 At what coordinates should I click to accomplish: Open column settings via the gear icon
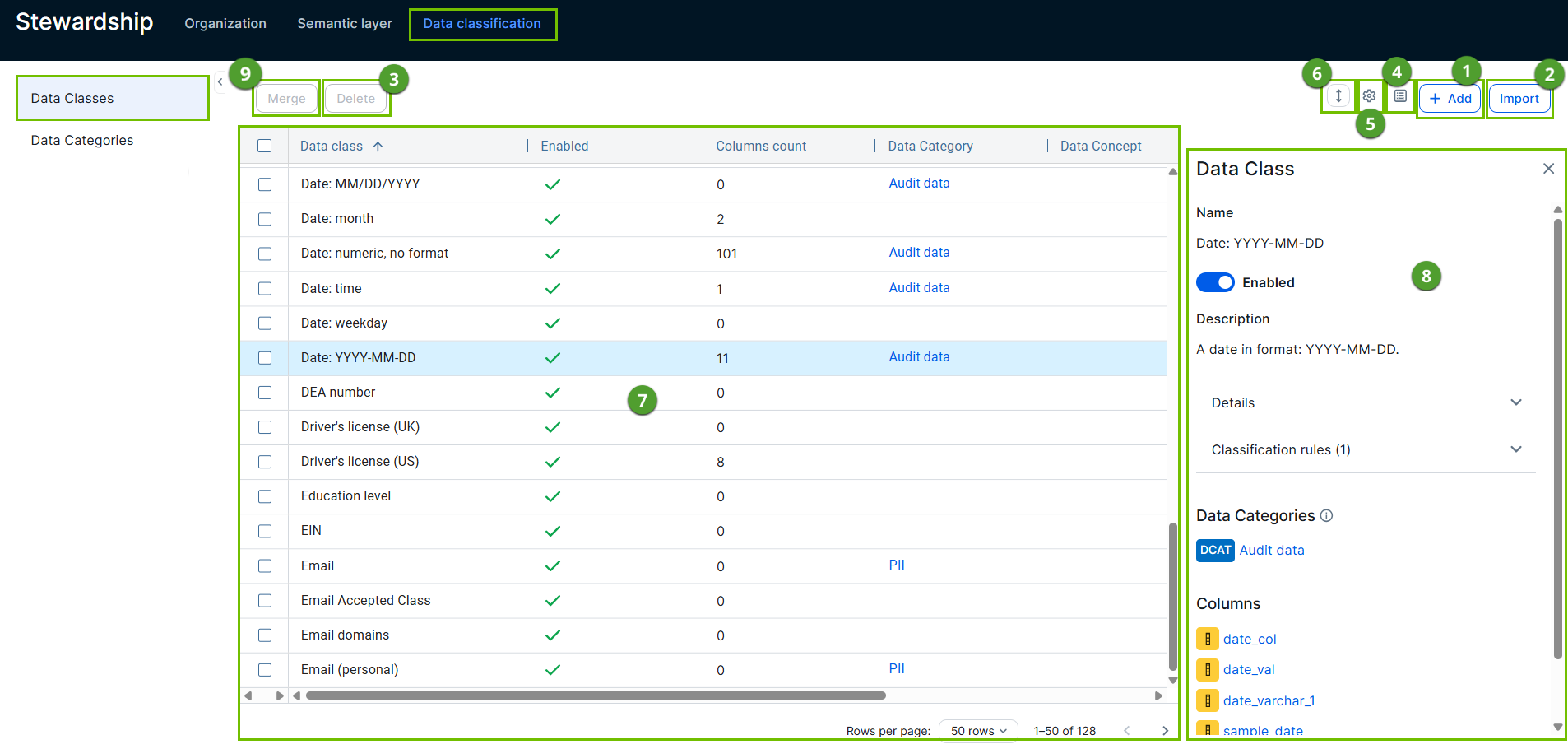pos(1369,95)
